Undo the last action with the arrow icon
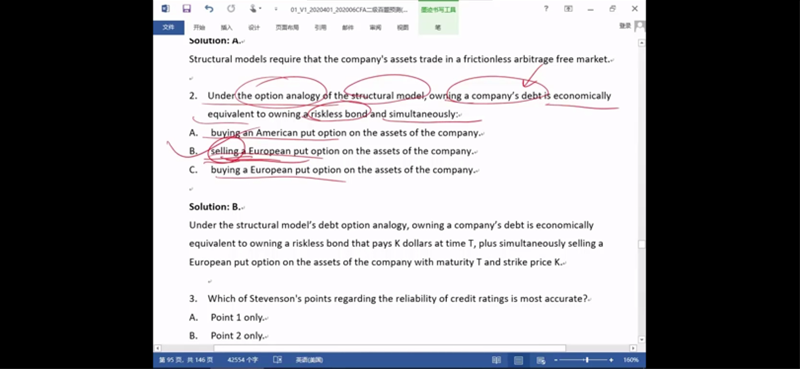 [x=209, y=9]
